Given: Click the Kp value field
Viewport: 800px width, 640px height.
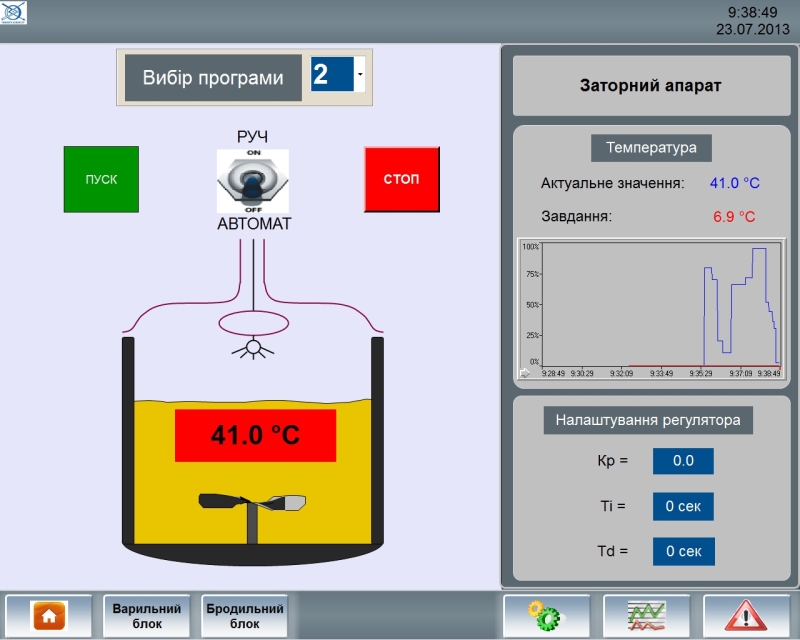Looking at the screenshot, I should pyautogui.click(x=683, y=461).
